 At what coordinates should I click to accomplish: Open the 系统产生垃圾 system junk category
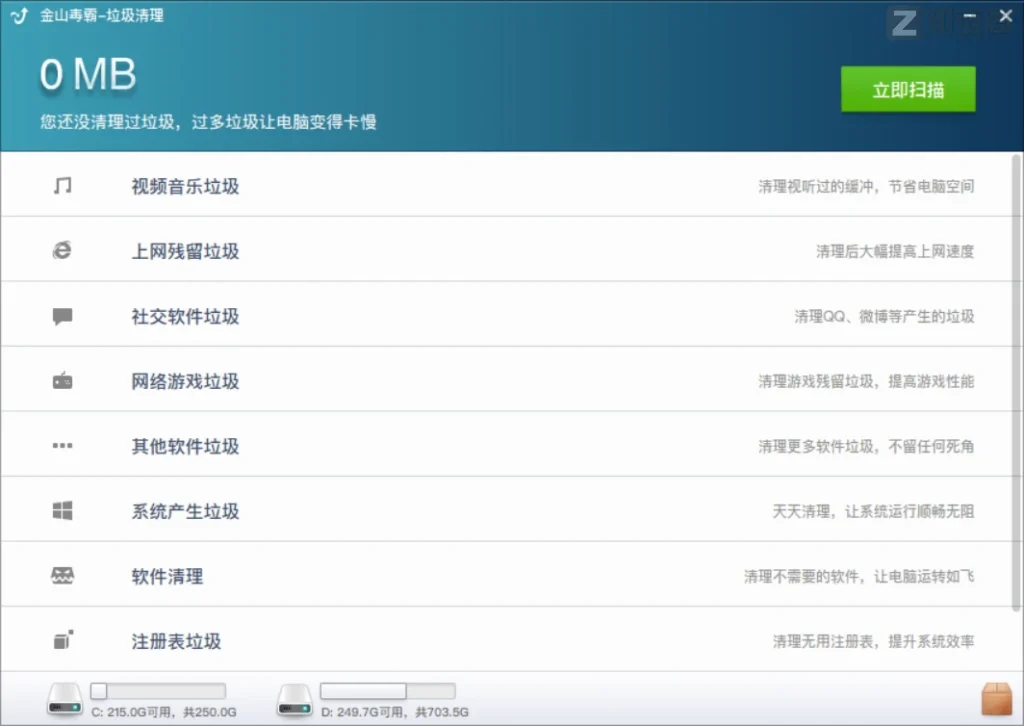pos(184,510)
